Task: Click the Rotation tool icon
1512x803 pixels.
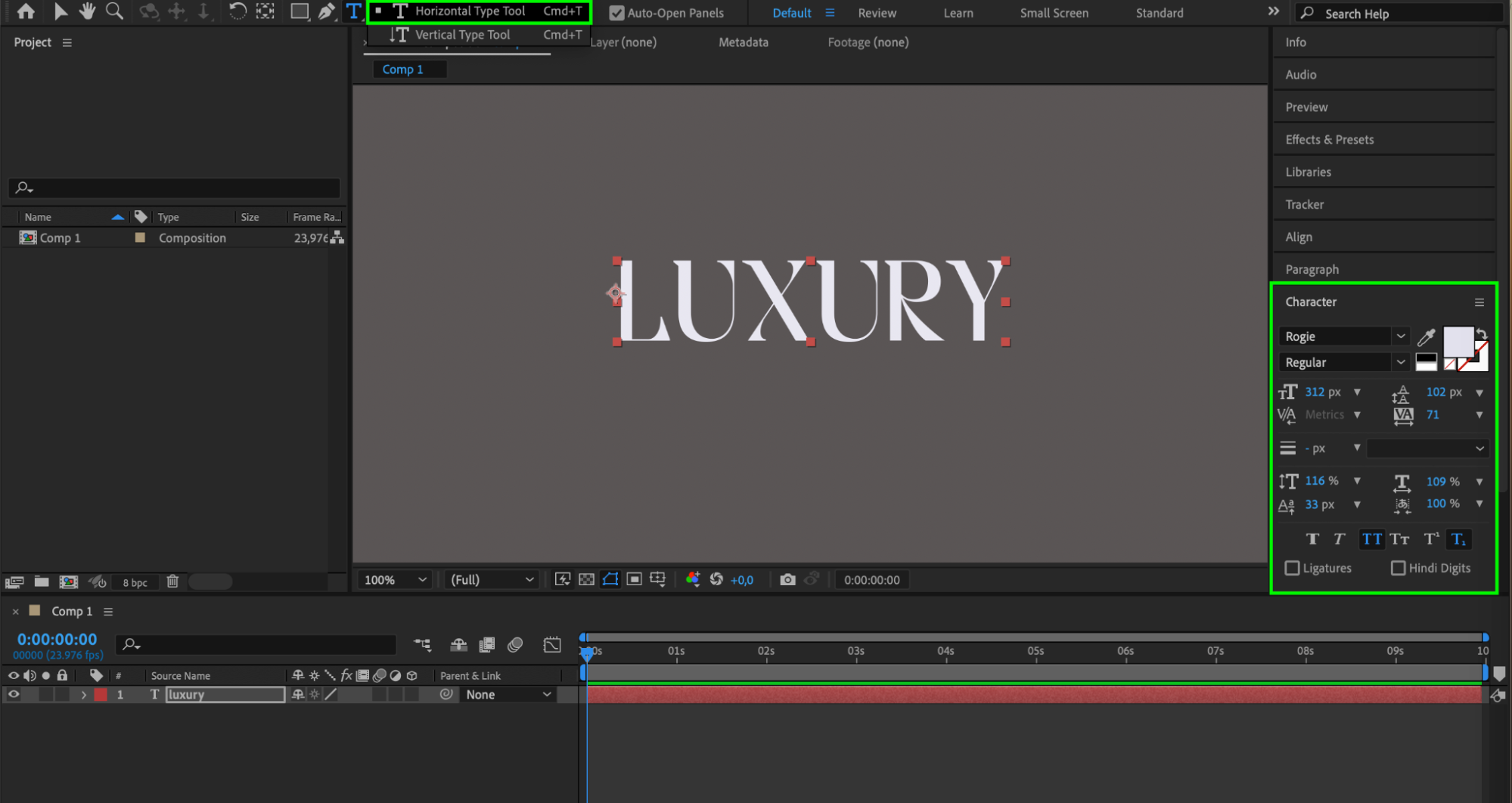Action: point(238,11)
